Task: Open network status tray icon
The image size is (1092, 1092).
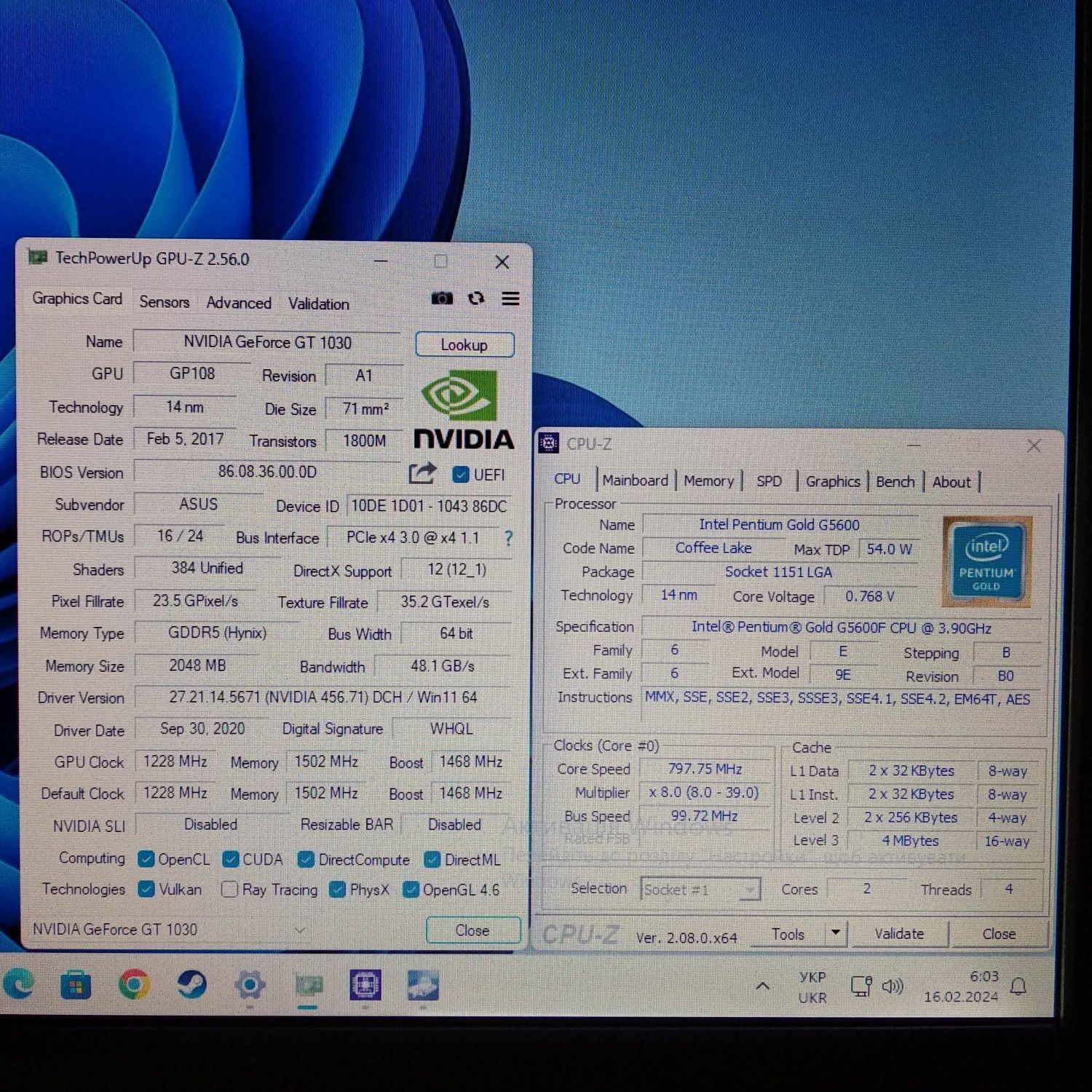Action: pyautogui.click(x=861, y=986)
